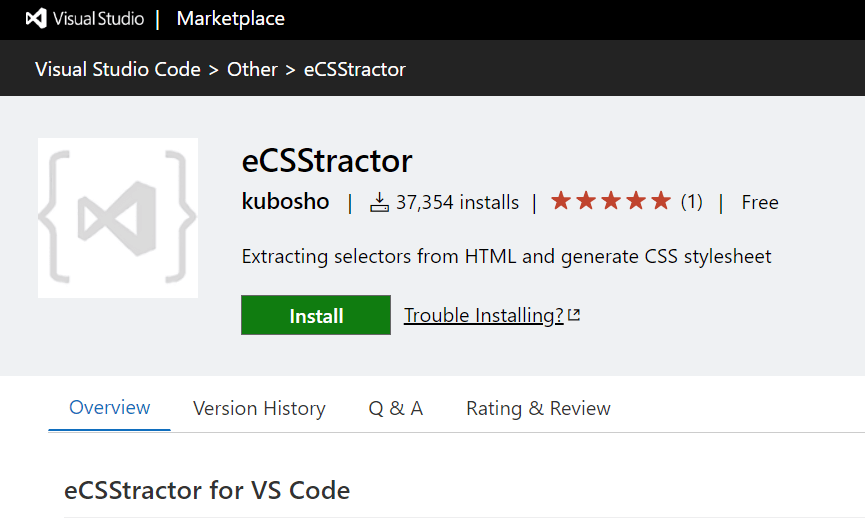Image resolution: width=865 pixels, height=528 pixels.
Task: Click the green Install button
Action: point(316,315)
